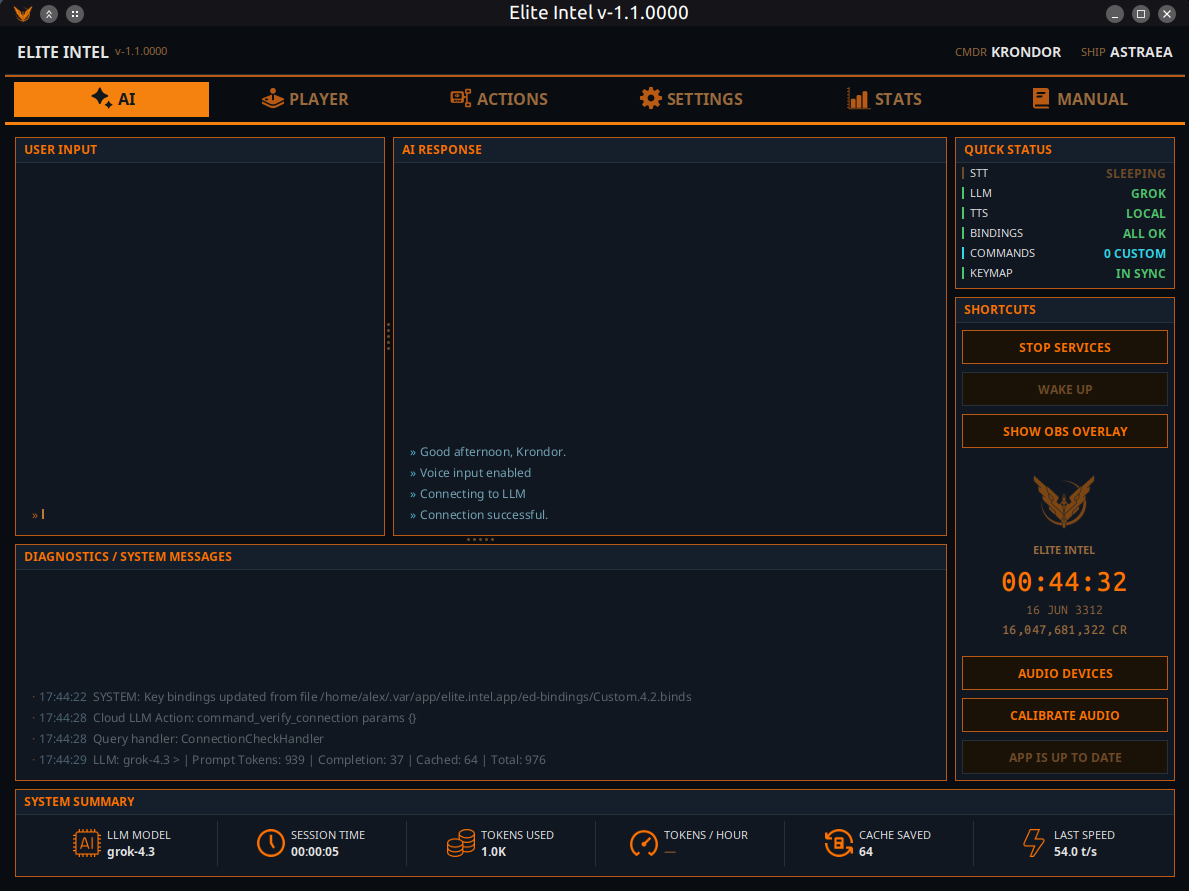Click the gear icon beside Settings

coord(650,99)
